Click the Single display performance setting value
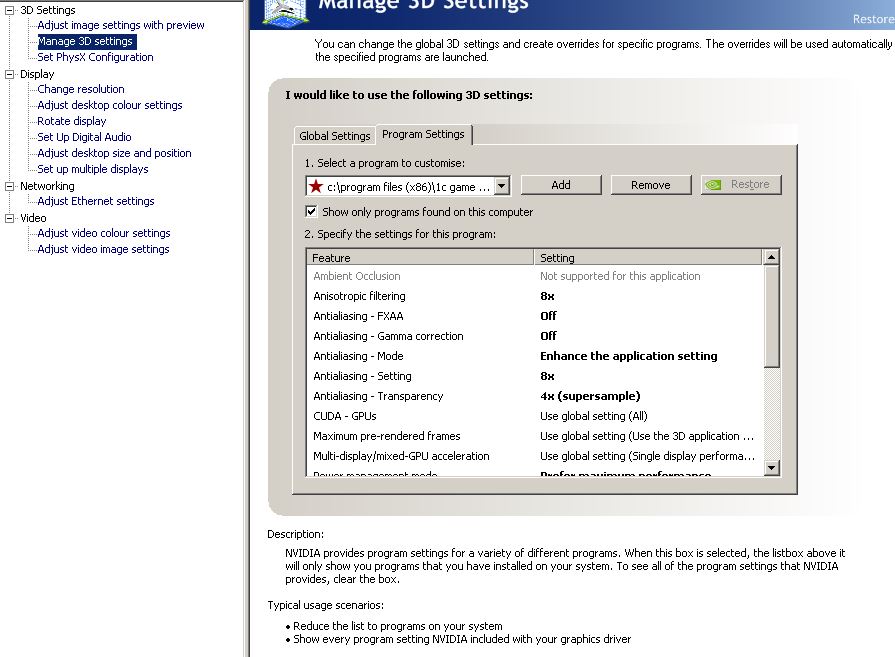 [x=647, y=456]
